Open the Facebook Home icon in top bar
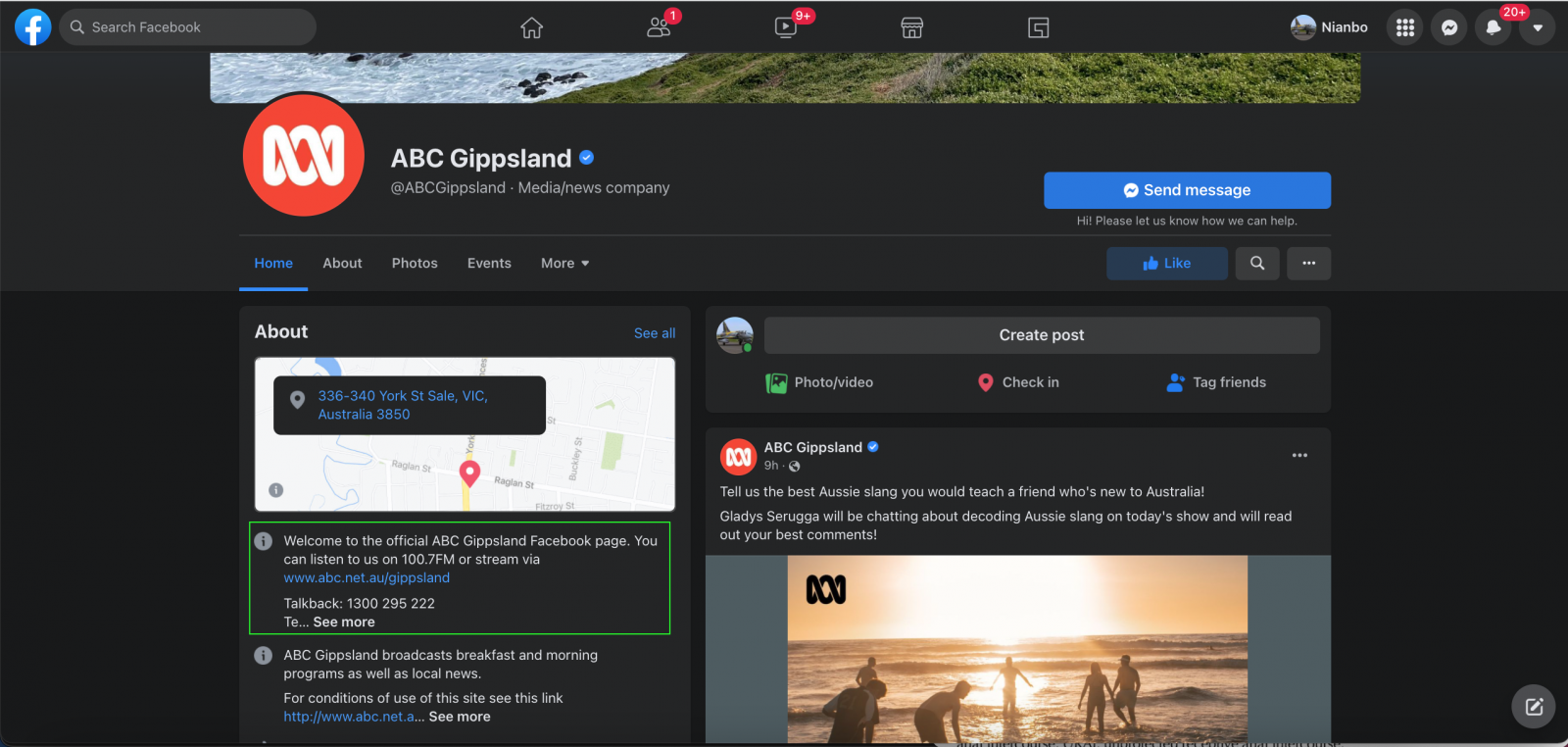1568x747 pixels. coord(531,27)
